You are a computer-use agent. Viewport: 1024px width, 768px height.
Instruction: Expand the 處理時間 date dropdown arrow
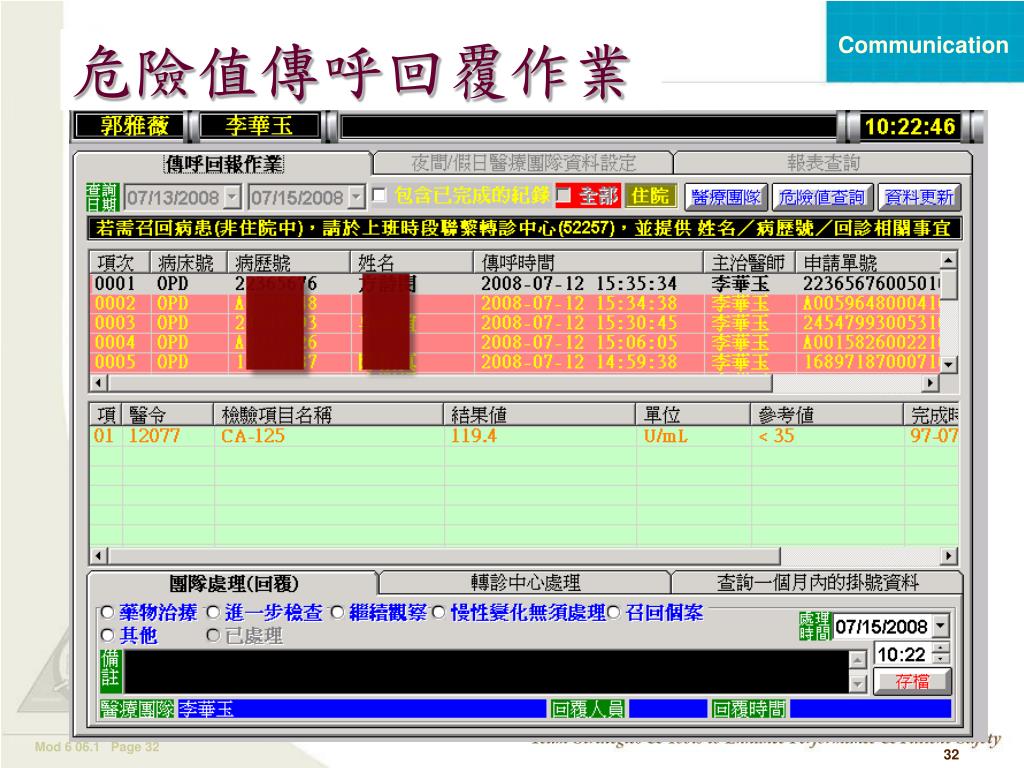point(940,626)
